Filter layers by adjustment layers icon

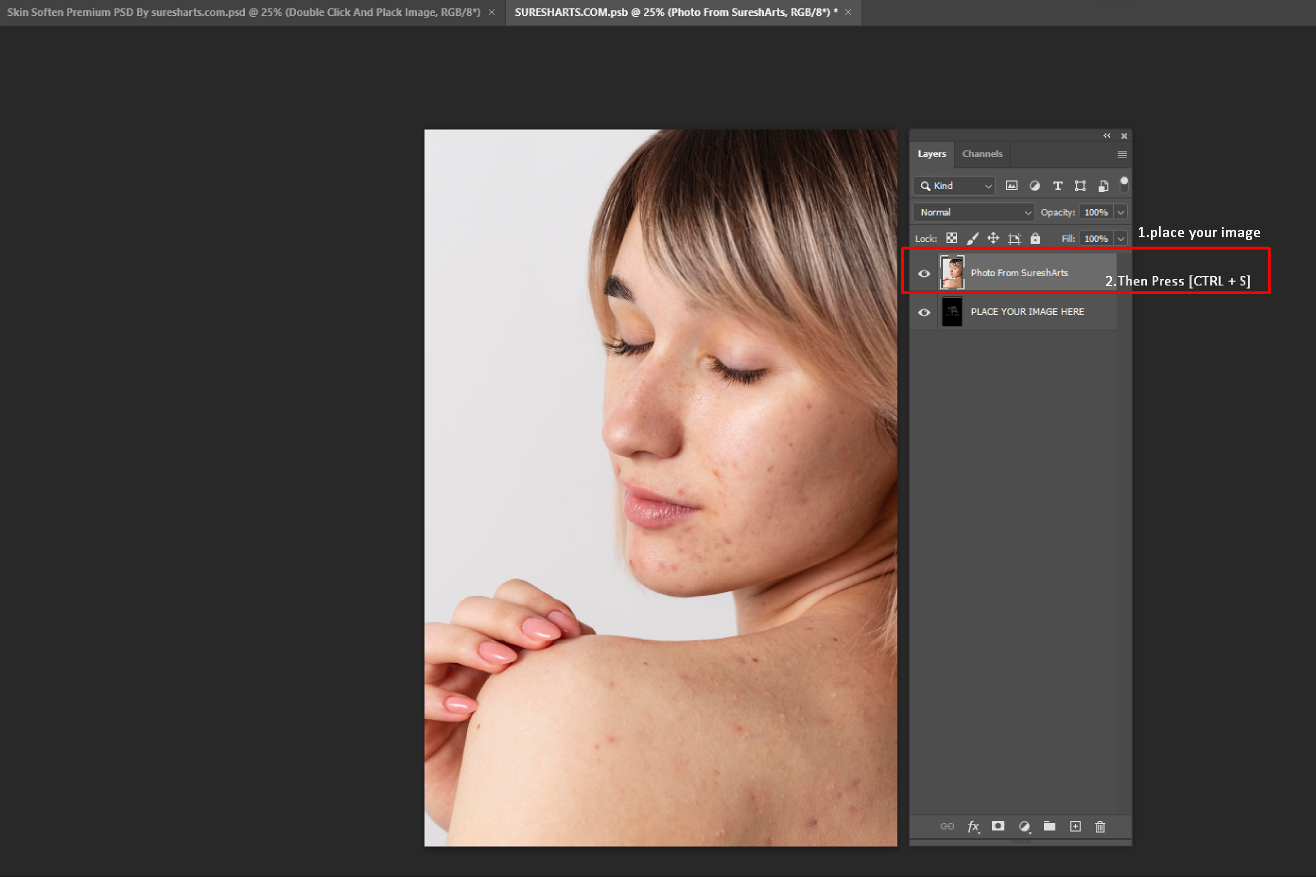[1034, 186]
